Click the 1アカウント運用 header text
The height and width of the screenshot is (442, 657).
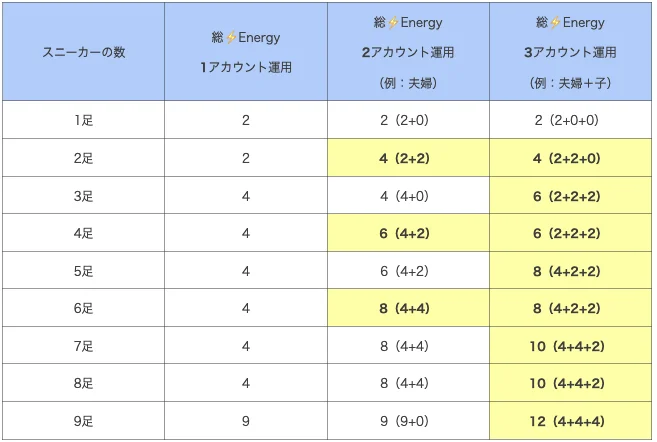[x=246, y=67]
